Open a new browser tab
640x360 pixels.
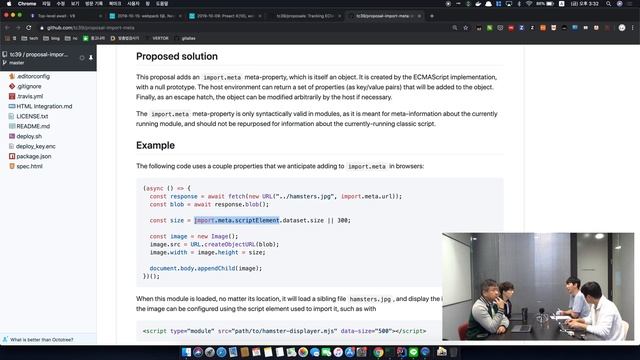click(432, 16)
